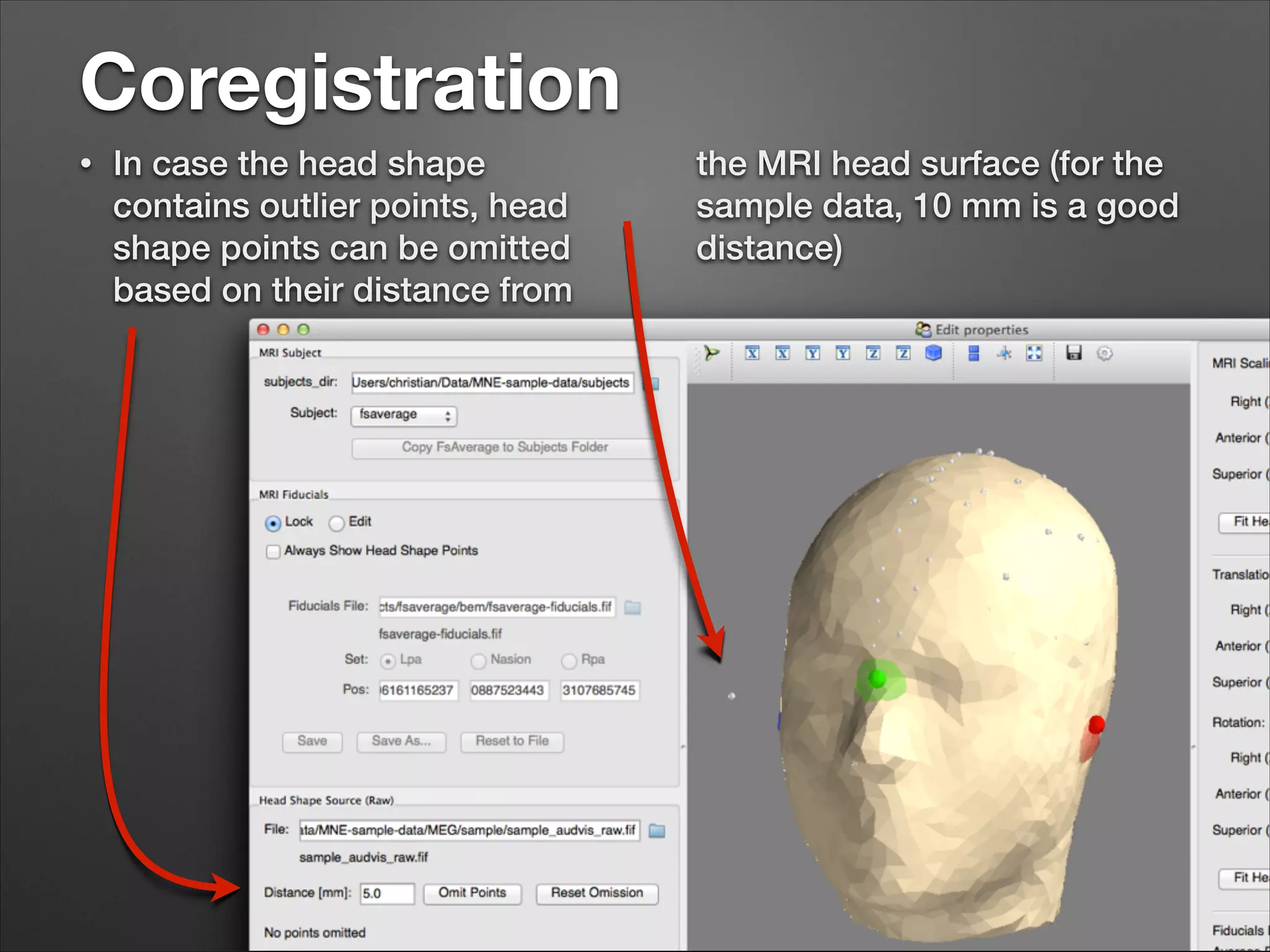Viewport: 1270px width, 952px height.
Task: Open the Subject fsaverage dropdown
Action: click(x=404, y=415)
